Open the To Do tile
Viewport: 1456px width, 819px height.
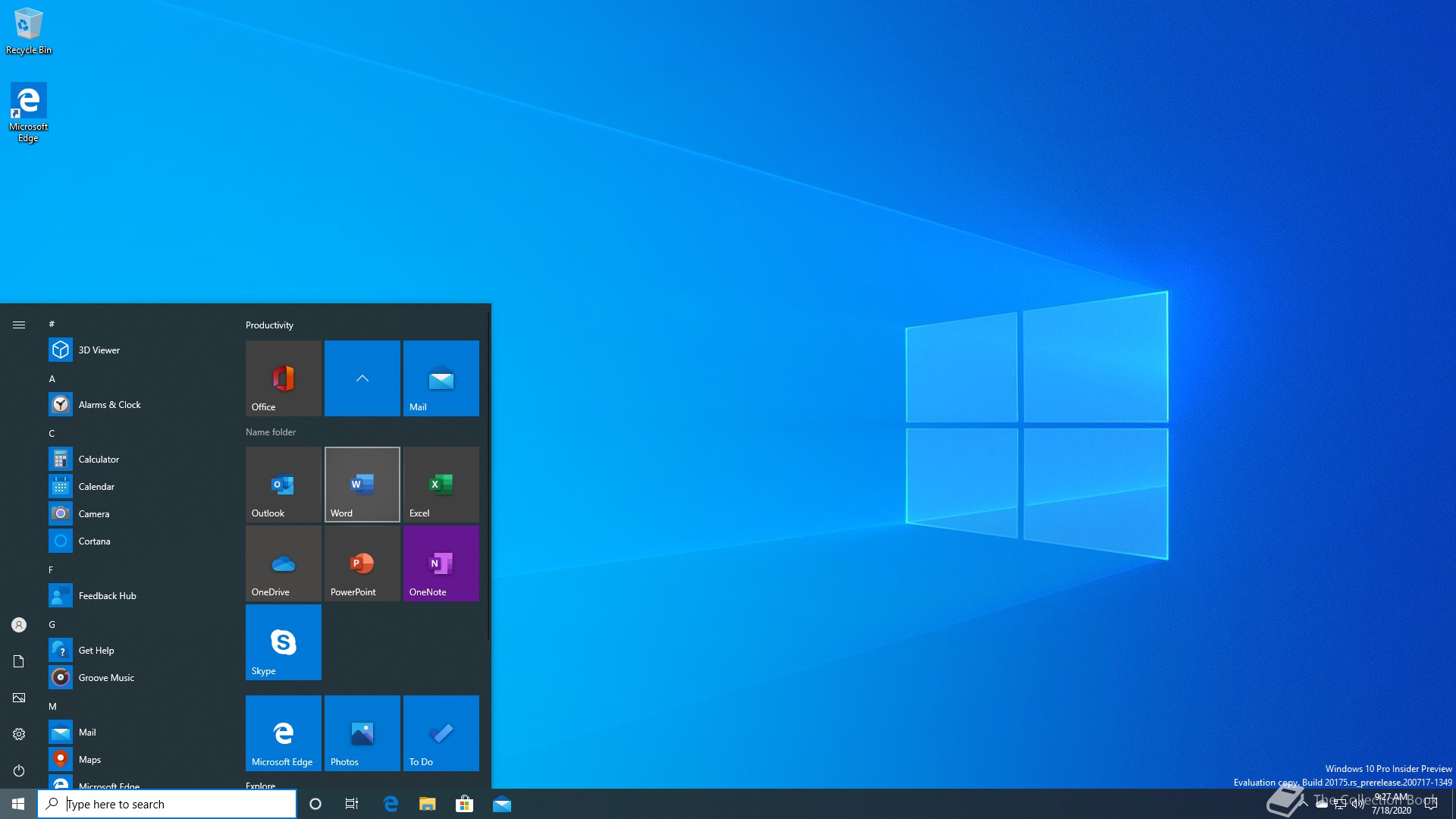coord(441,733)
